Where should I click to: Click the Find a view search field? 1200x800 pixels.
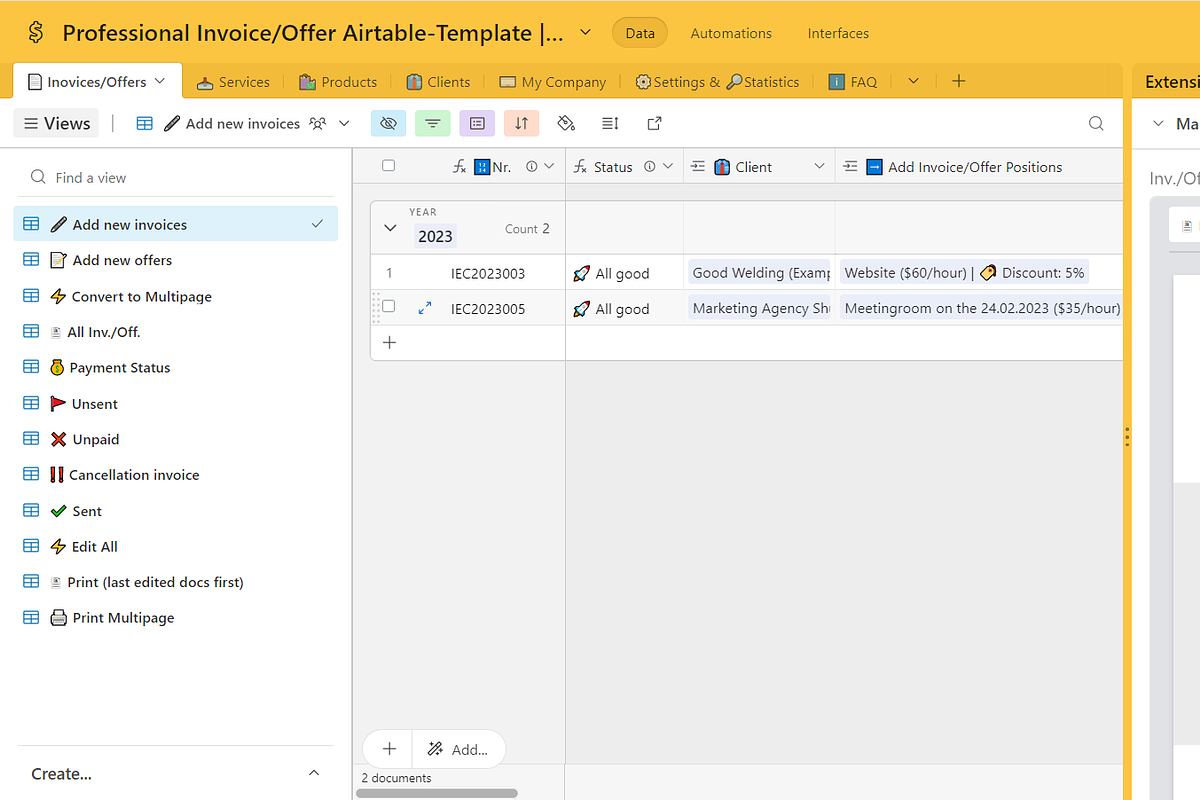pos(175,177)
